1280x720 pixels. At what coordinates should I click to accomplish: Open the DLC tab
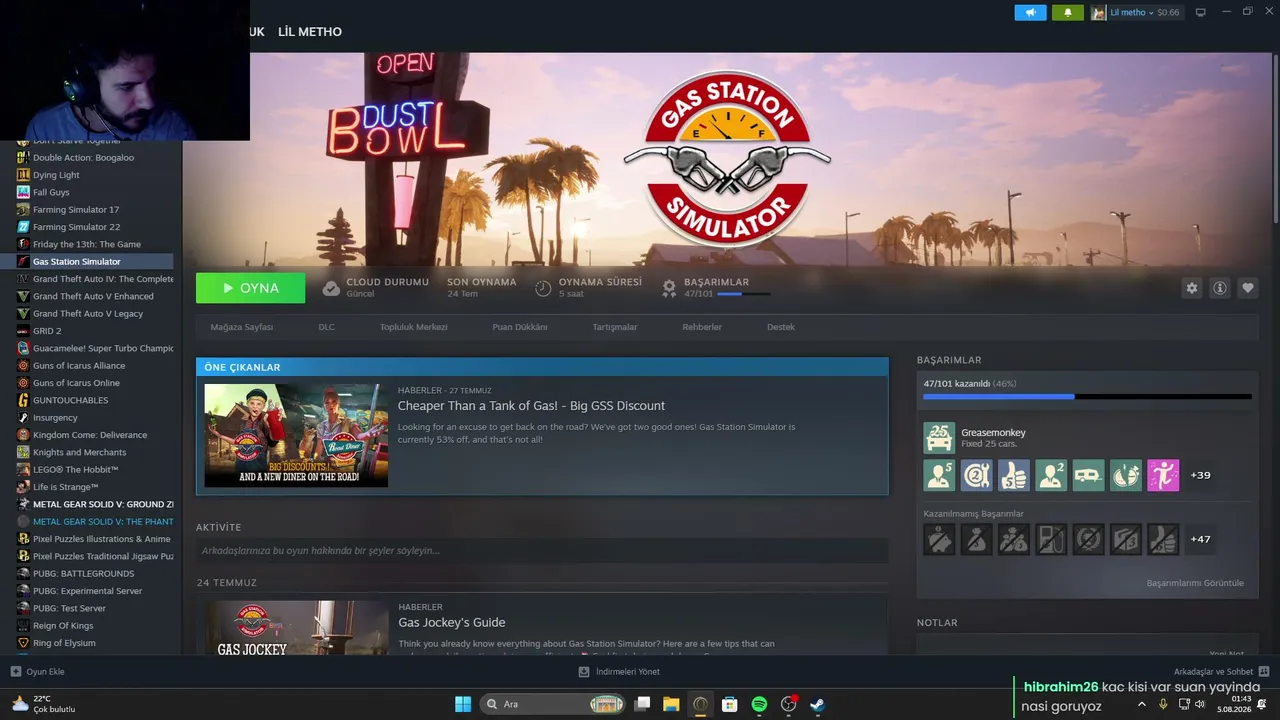pos(327,327)
